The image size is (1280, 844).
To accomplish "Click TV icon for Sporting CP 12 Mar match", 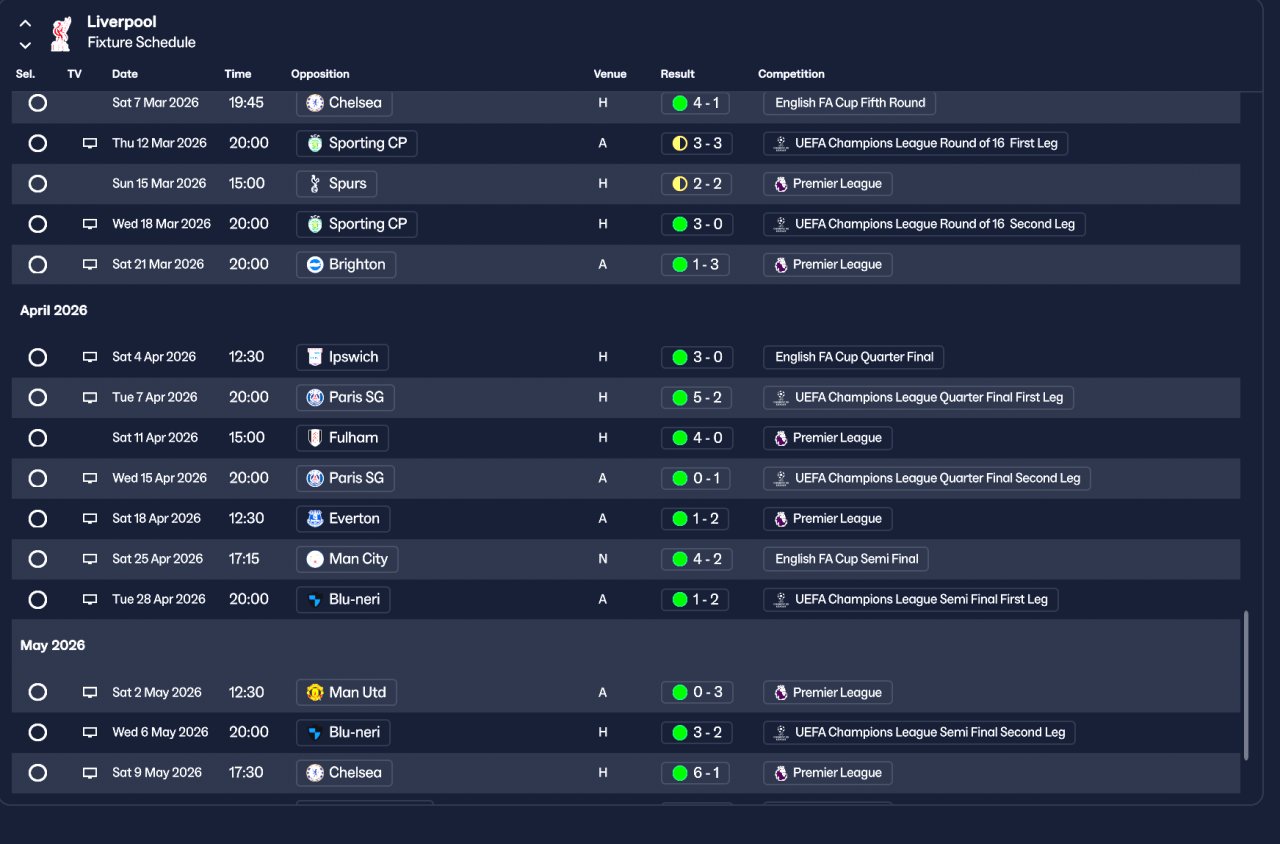I will click(x=90, y=144).
